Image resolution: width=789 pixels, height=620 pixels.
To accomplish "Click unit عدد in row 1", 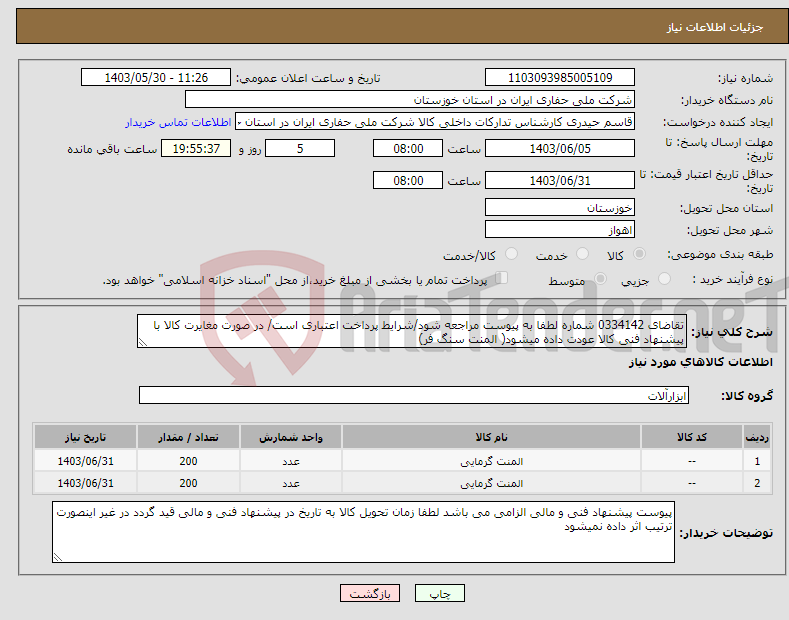I will point(291,461).
